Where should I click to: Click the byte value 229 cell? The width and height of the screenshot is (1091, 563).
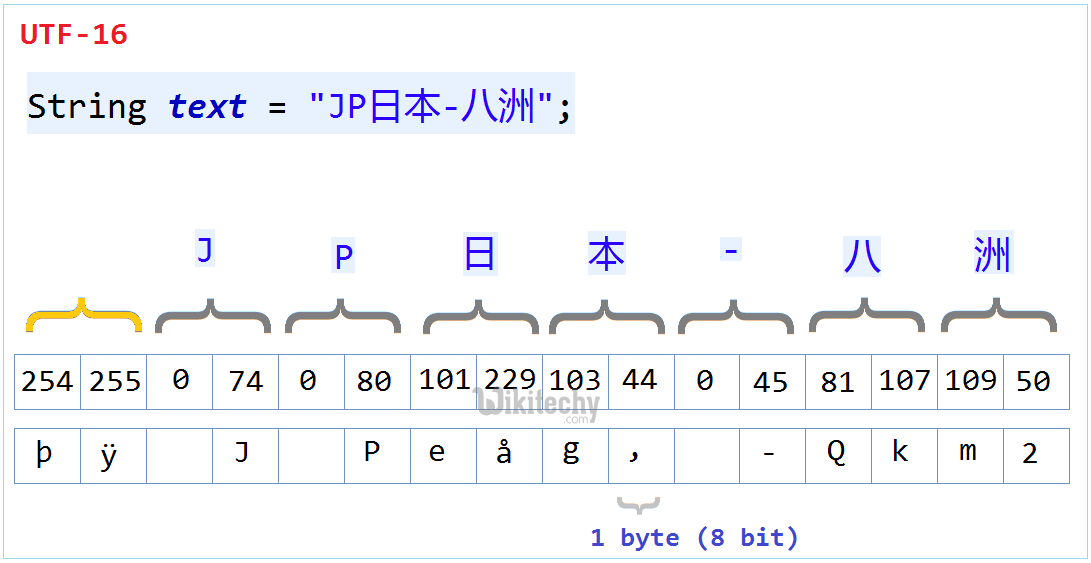click(x=509, y=382)
